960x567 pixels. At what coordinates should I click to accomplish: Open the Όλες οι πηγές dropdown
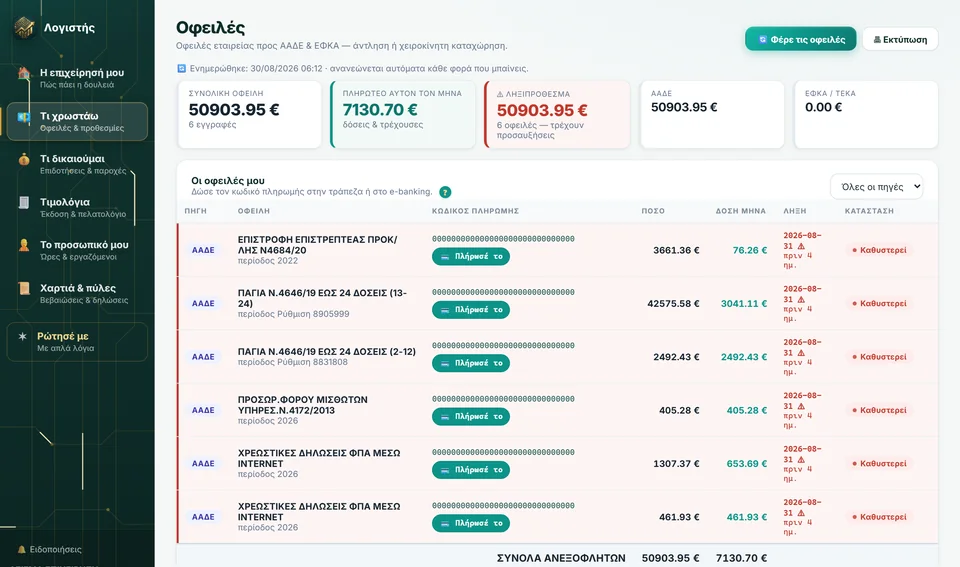pyautogui.click(x=876, y=187)
